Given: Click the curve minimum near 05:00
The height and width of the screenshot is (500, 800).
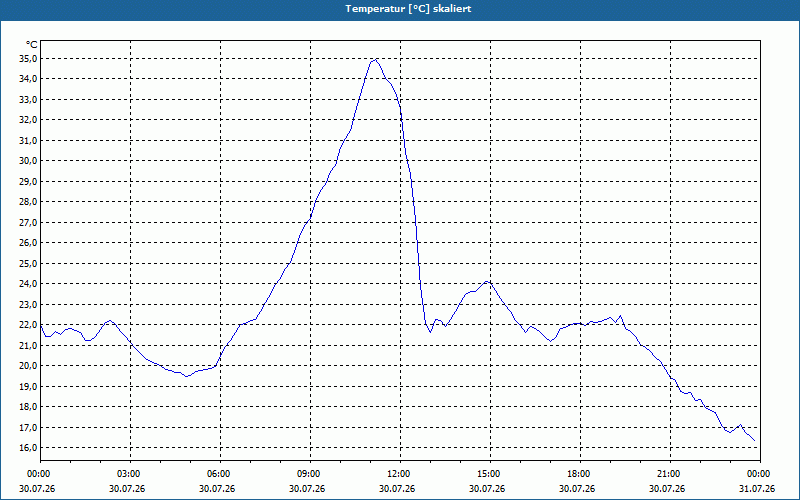Looking at the screenshot, I should coord(187,377).
